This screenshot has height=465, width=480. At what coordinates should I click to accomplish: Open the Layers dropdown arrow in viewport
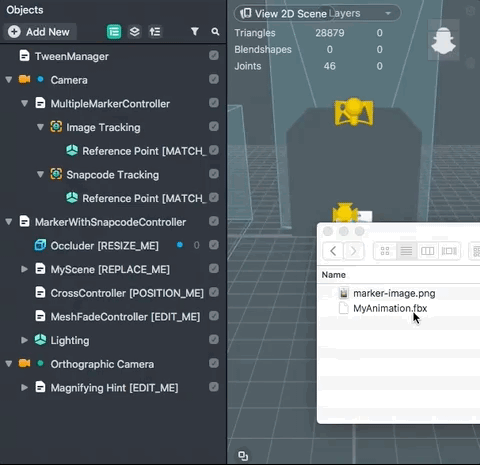pyautogui.click(x=388, y=14)
